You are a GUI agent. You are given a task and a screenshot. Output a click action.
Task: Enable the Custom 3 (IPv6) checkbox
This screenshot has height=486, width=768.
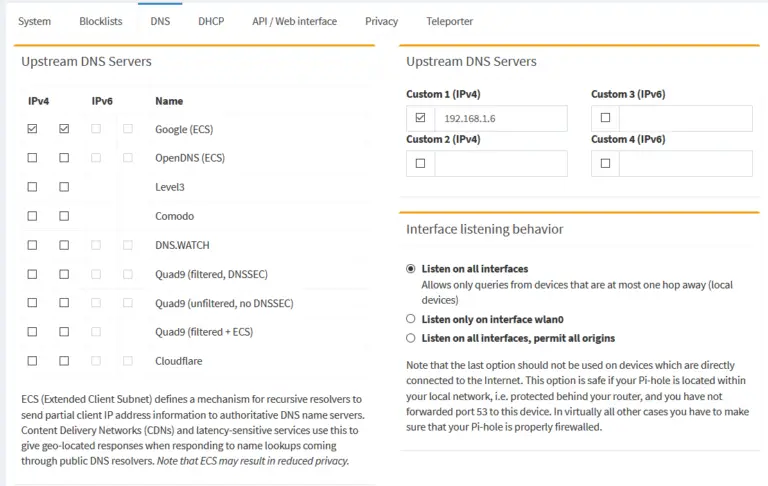click(605, 118)
